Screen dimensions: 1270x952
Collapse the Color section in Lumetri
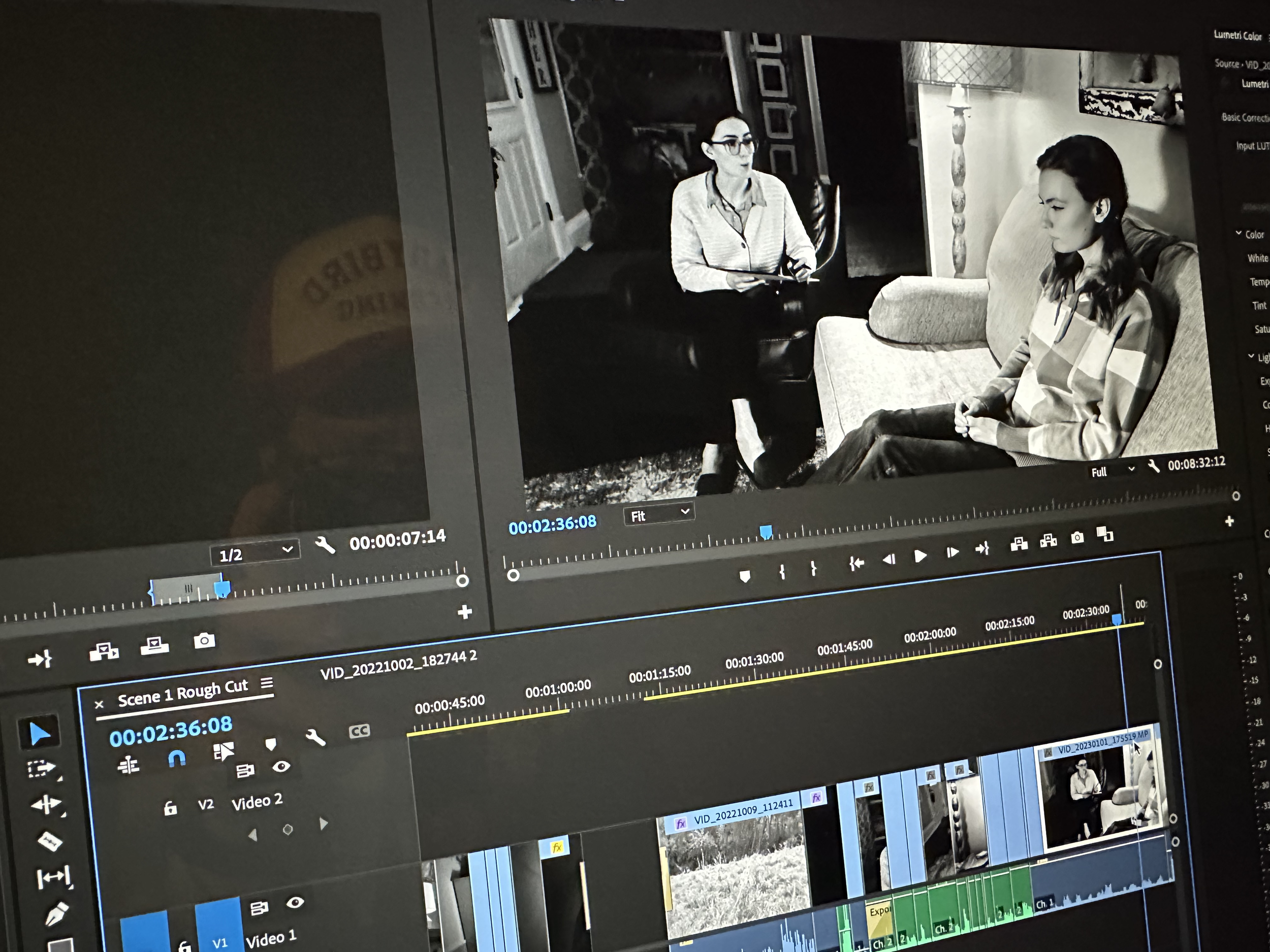[x=1239, y=233]
